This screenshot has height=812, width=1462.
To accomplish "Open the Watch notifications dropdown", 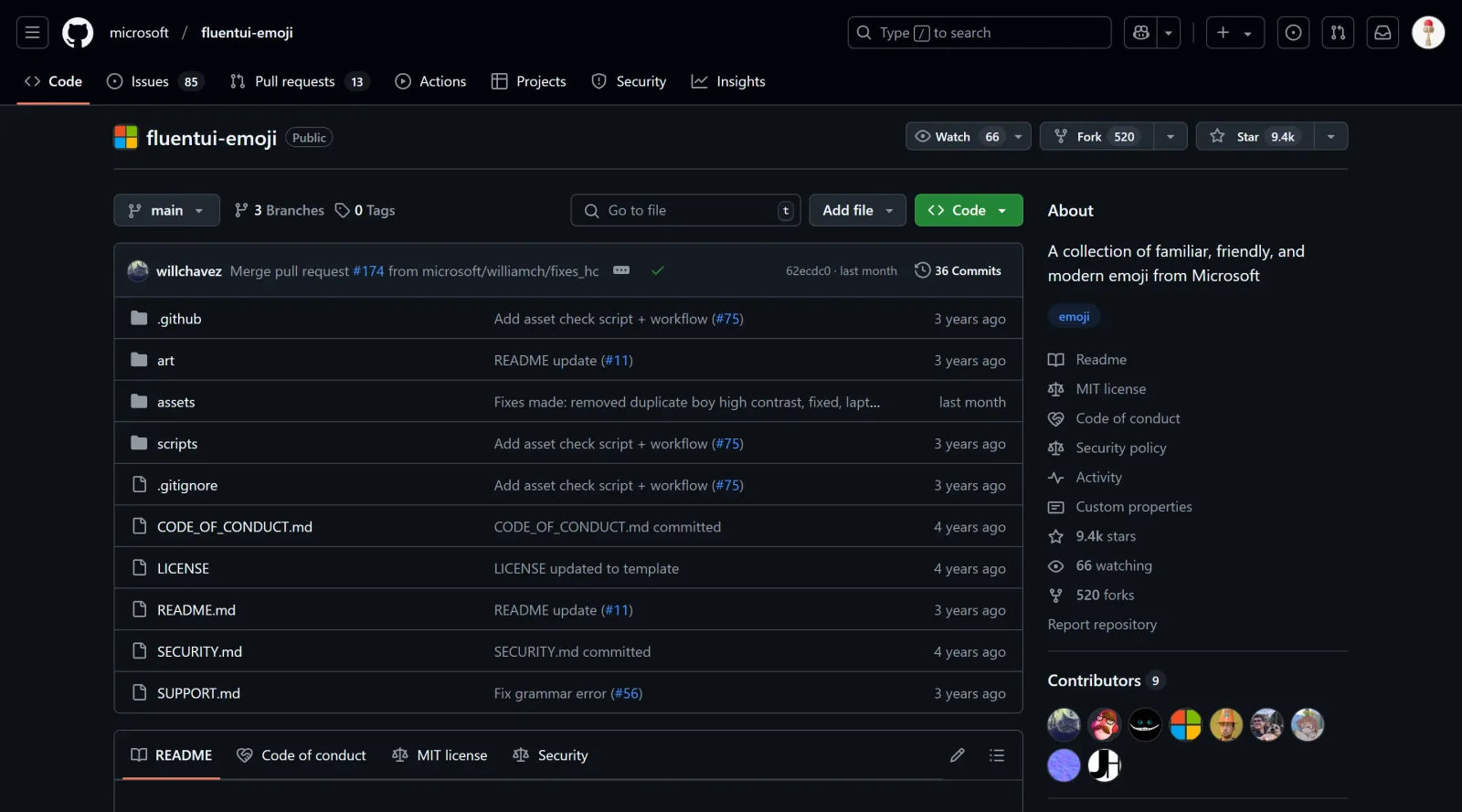I will click(x=969, y=136).
